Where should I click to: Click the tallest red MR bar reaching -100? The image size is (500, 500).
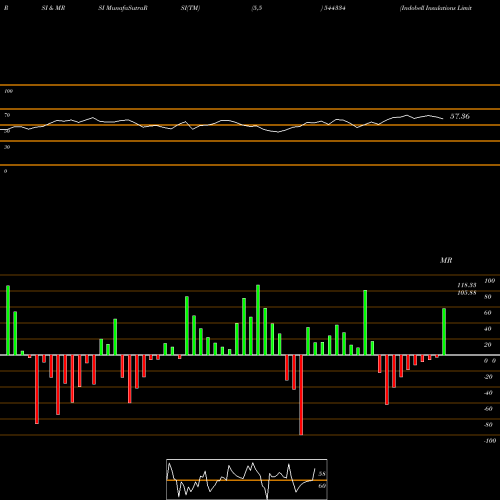point(301,395)
